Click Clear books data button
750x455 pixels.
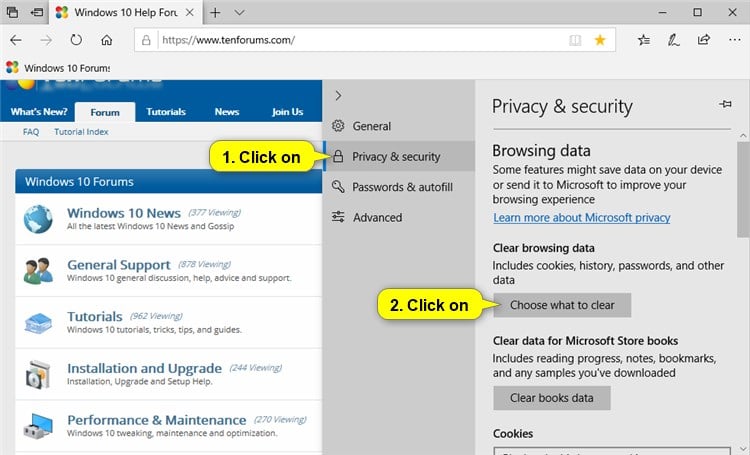551,398
